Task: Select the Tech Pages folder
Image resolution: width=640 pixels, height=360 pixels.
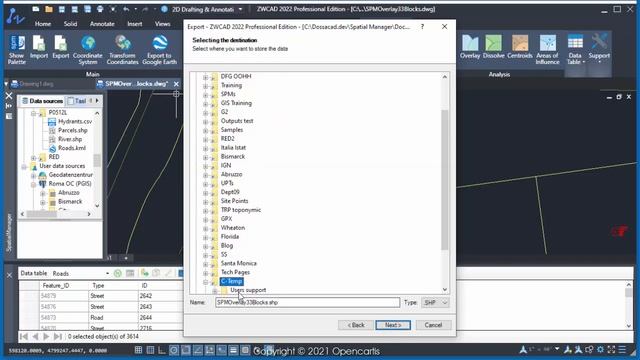Action: tap(235, 272)
